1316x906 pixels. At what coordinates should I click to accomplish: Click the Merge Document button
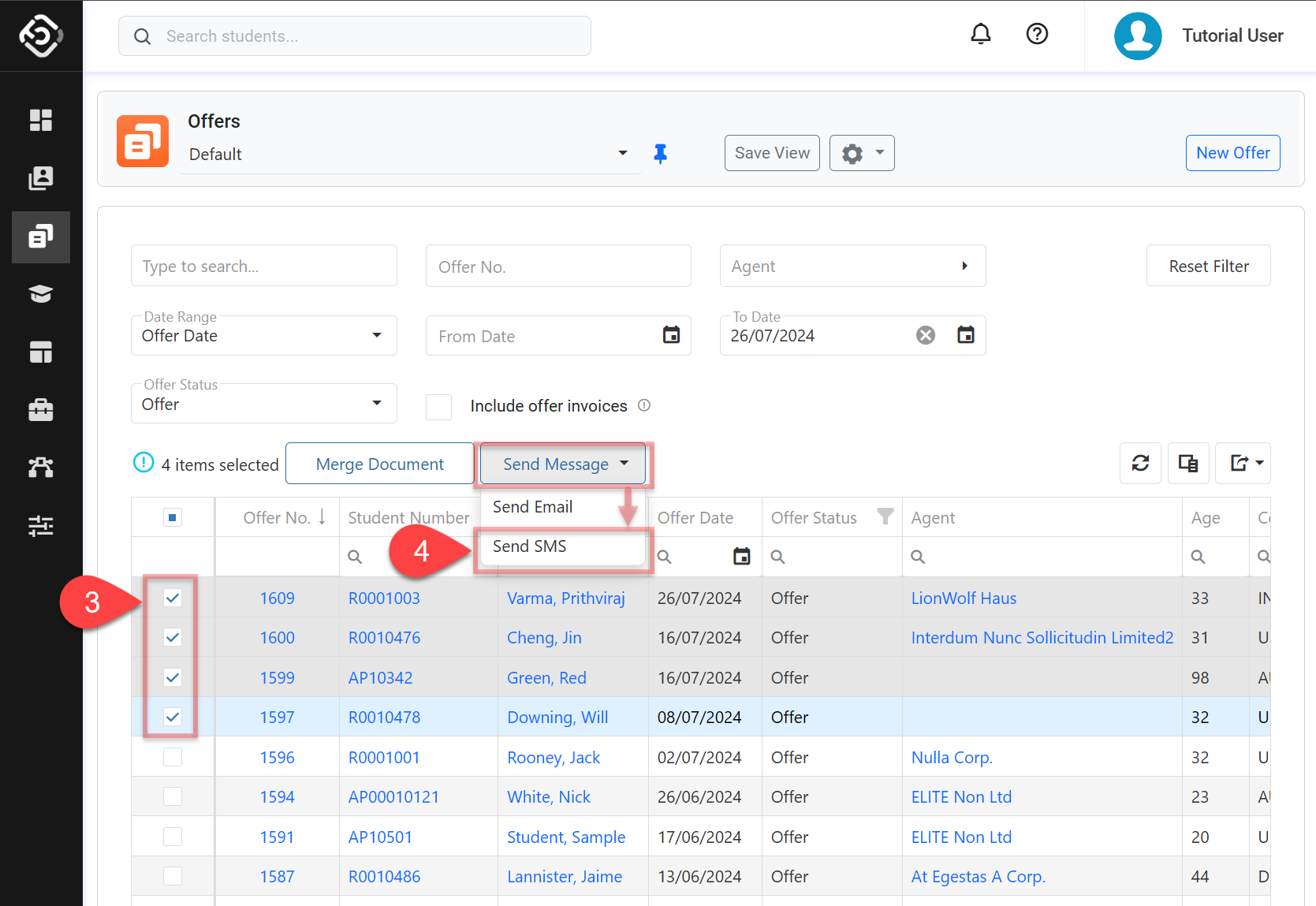pyautogui.click(x=379, y=464)
